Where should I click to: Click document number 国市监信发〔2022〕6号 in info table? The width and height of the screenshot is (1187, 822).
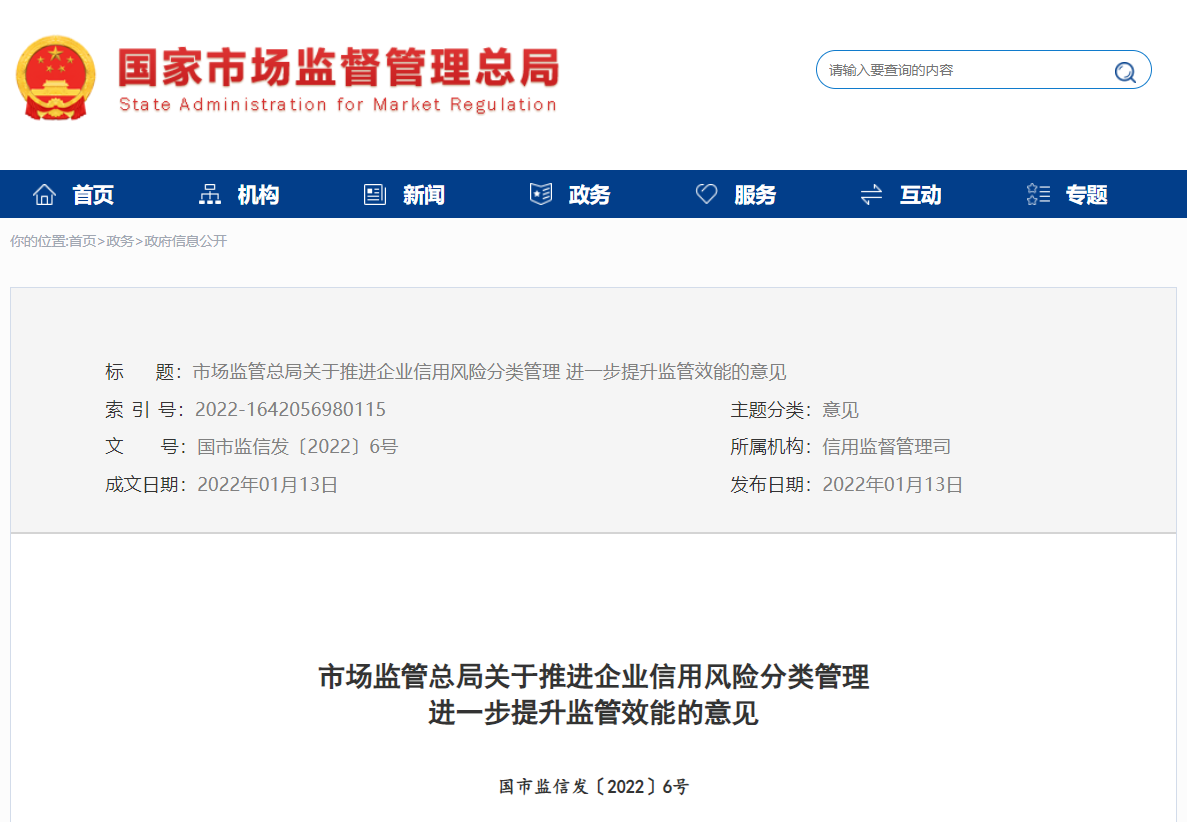pyautogui.click(x=298, y=447)
